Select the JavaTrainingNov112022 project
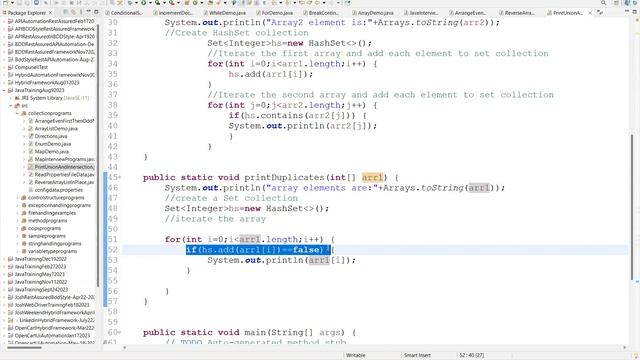The image size is (640, 360). tap(37, 282)
